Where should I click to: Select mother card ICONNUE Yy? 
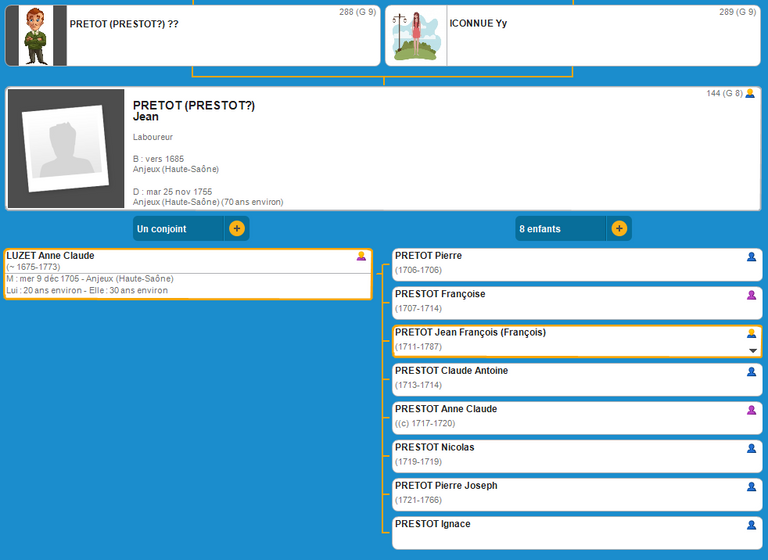[600, 35]
